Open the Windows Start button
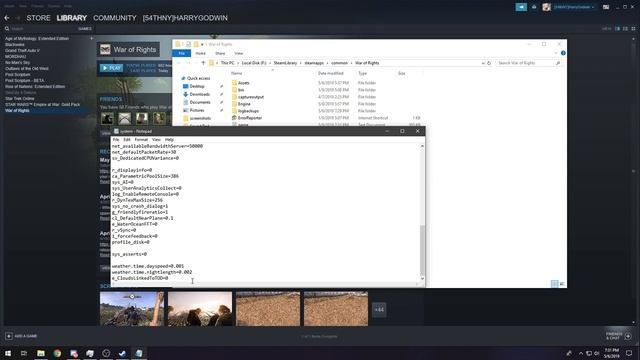Image resolution: width=640 pixels, height=360 pixels. pyautogui.click(x=8, y=353)
